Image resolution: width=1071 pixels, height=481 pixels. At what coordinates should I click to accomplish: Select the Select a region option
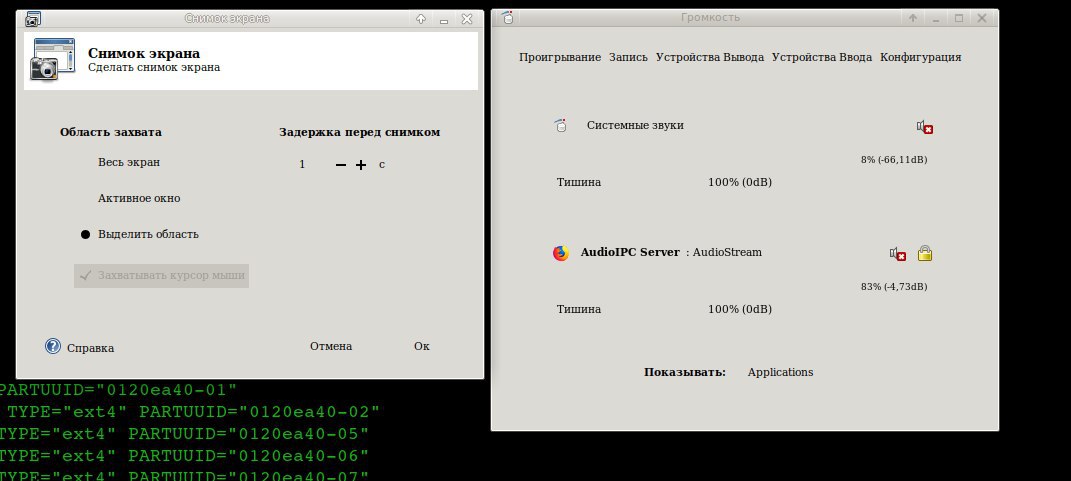(x=140, y=234)
